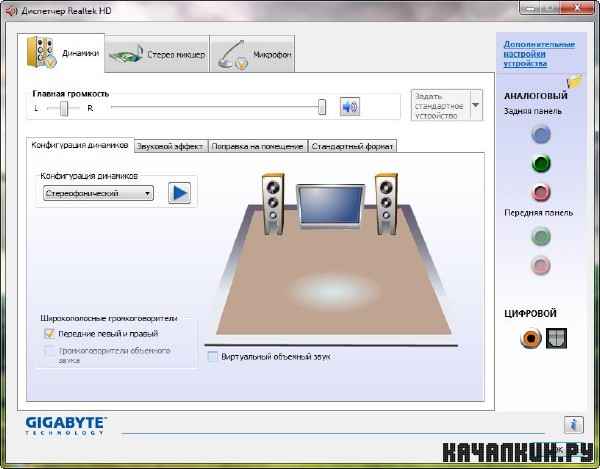The image size is (600, 469).
Task: Click the monitor in the room diagram
Action: pyautogui.click(x=331, y=206)
